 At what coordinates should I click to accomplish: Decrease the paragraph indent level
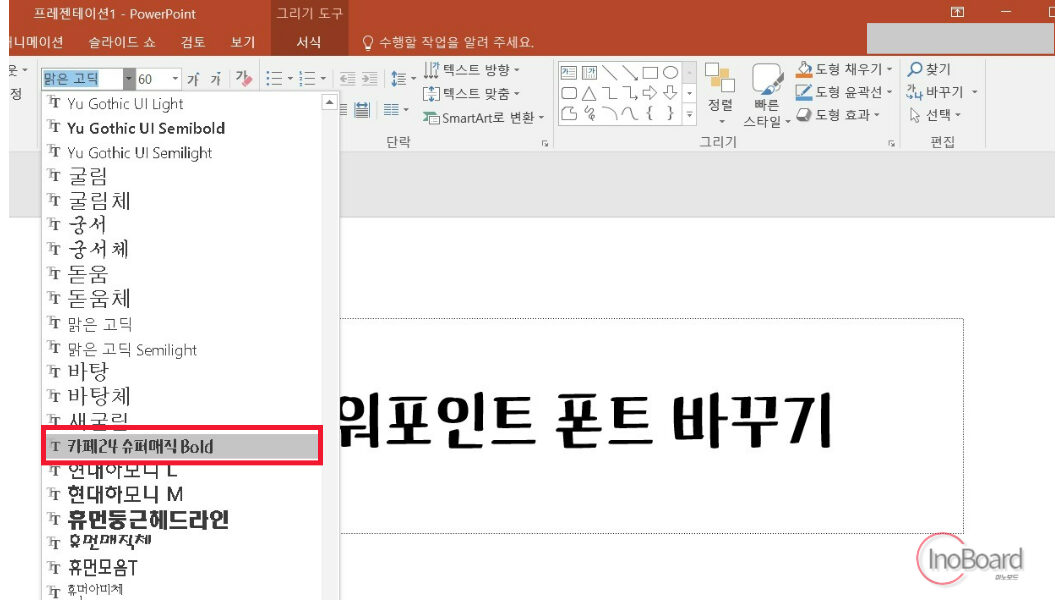(347, 79)
